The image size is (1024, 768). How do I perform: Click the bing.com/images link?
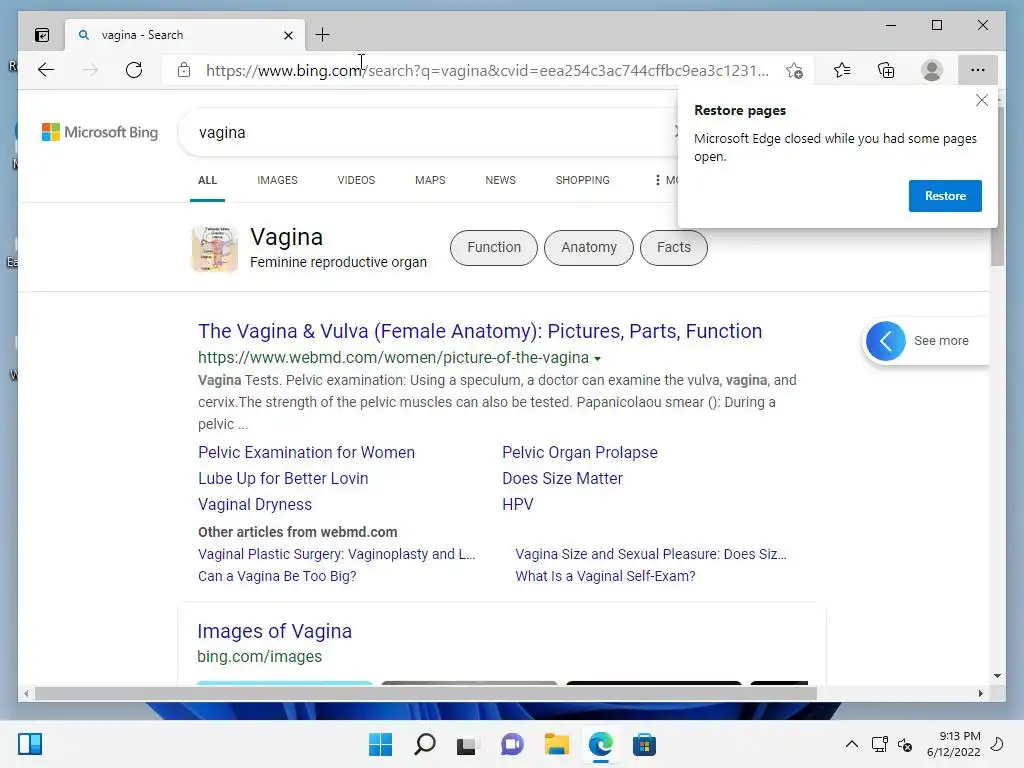(259, 656)
